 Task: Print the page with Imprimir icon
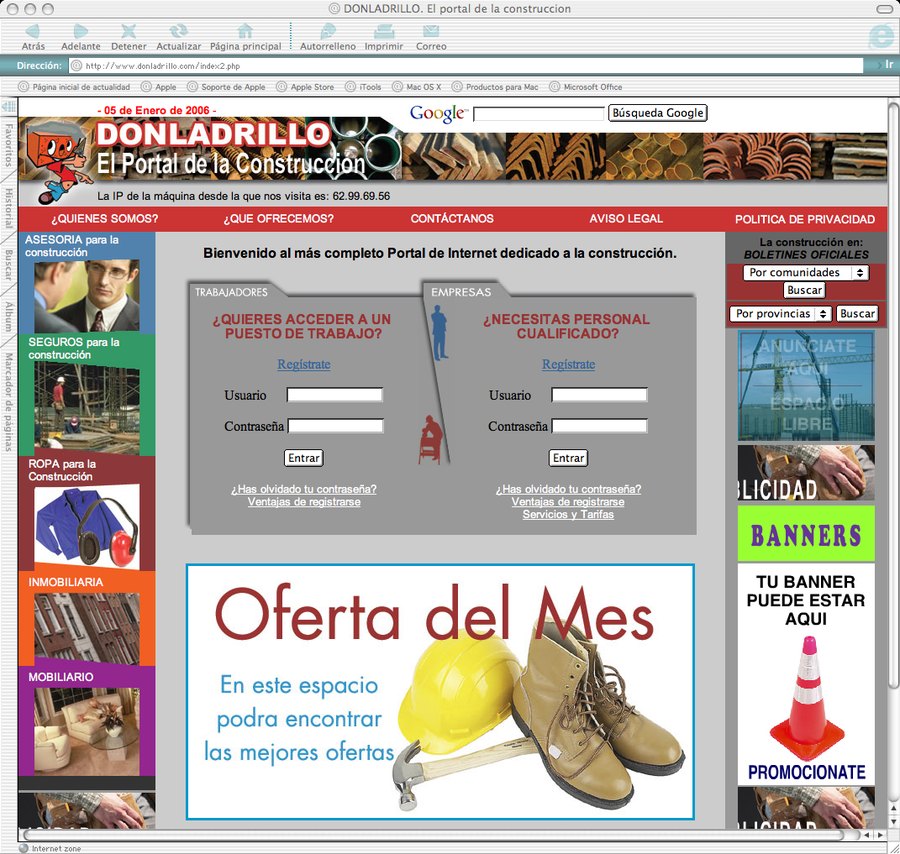pos(384,32)
